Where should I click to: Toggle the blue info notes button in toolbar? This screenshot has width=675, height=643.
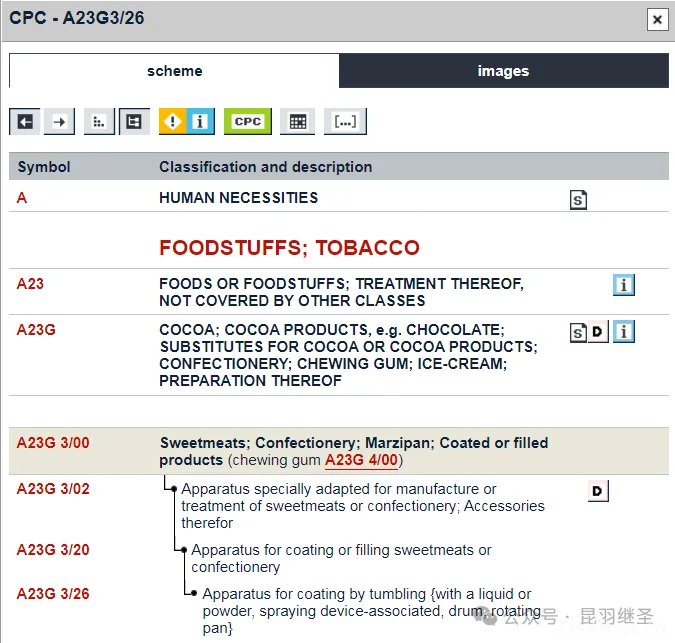[200, 121]
